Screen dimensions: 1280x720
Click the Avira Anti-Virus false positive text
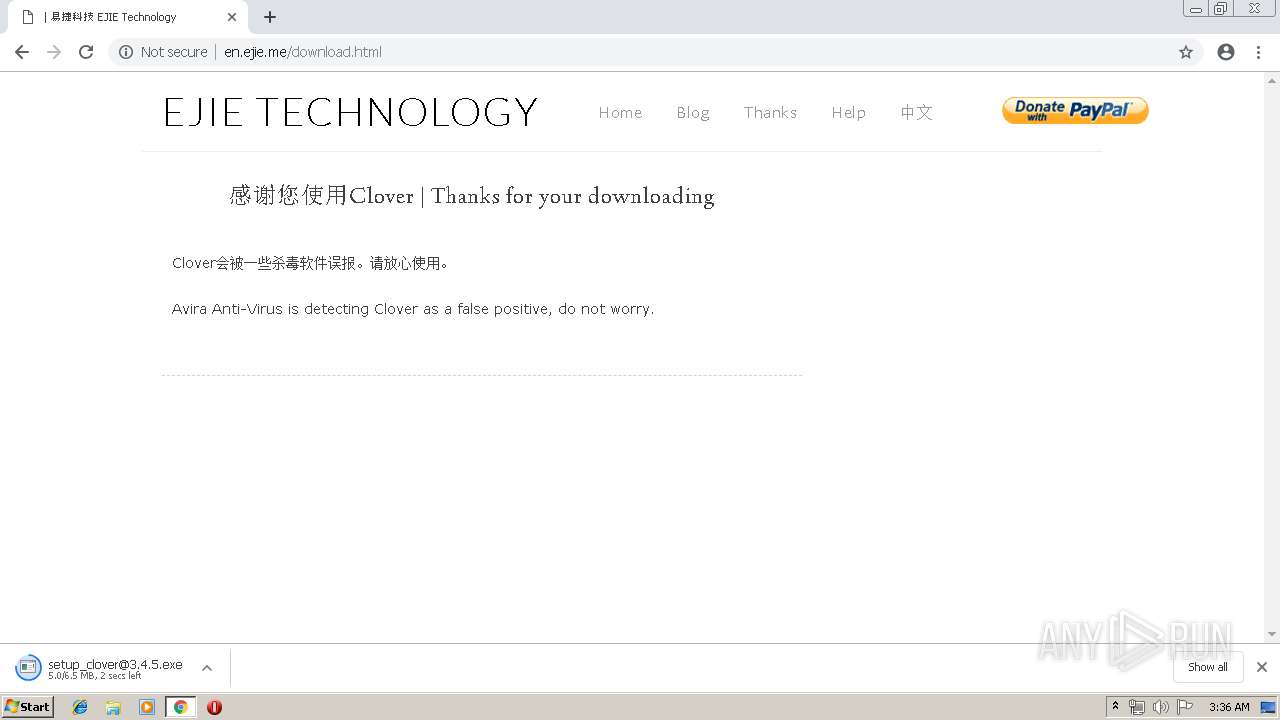click(x=413, y=309)
